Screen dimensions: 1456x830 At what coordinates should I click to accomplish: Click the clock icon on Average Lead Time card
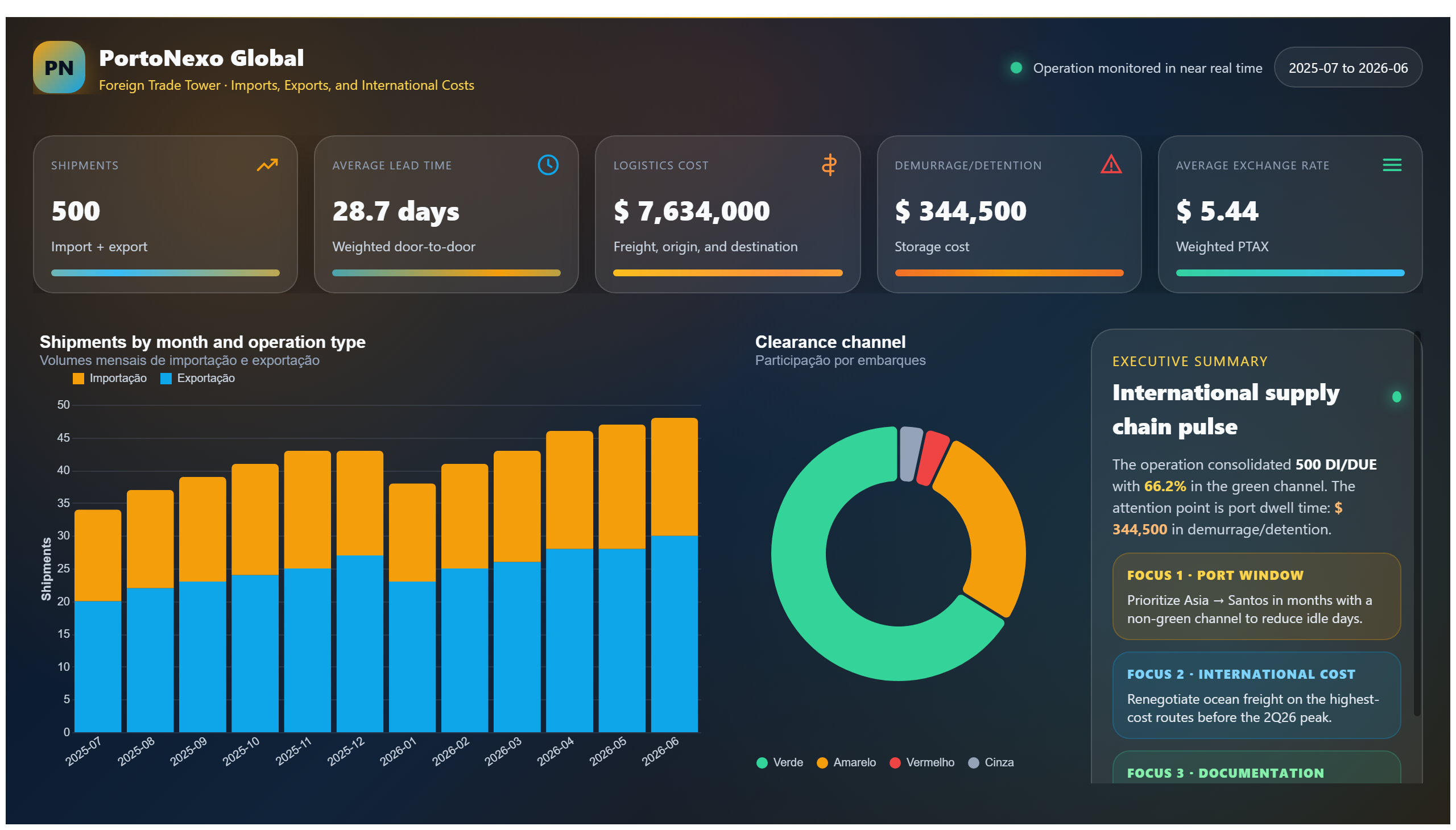point(548,165)
